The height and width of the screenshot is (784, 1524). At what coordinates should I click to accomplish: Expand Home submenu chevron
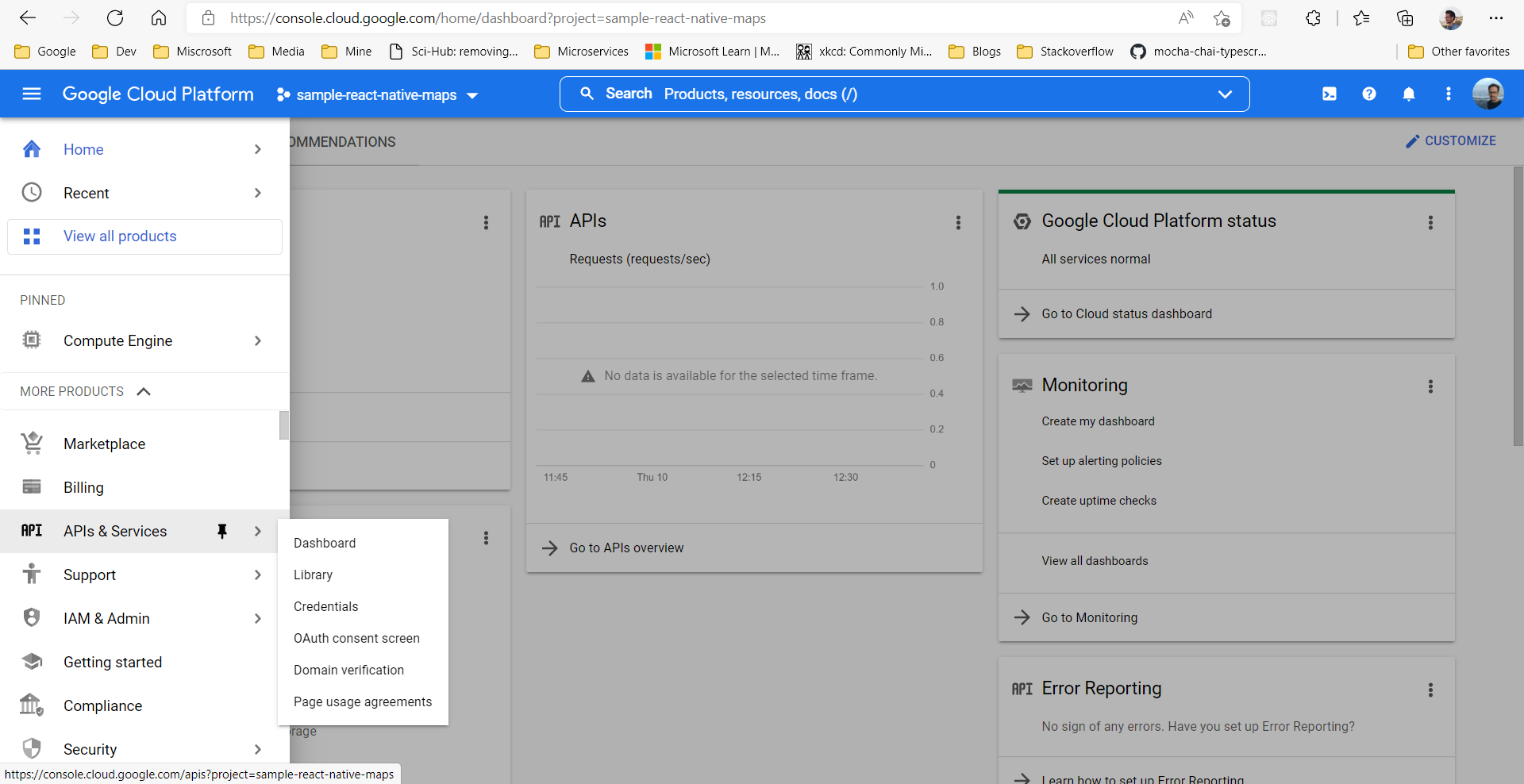click(258, 149)
